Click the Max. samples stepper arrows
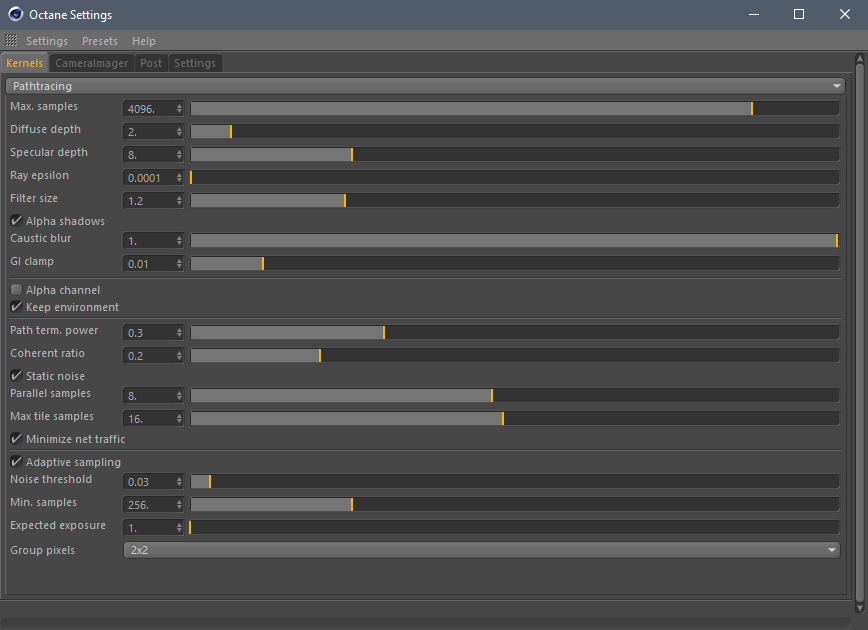The image size is (868, 630). (x=179, y=109)
